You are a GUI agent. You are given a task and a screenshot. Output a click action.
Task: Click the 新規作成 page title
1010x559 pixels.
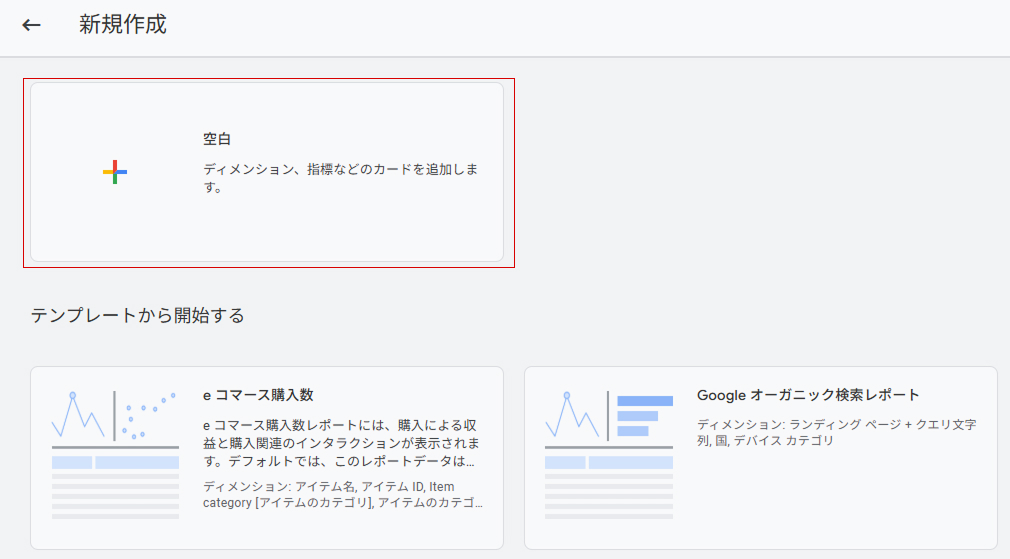[123, 25]
